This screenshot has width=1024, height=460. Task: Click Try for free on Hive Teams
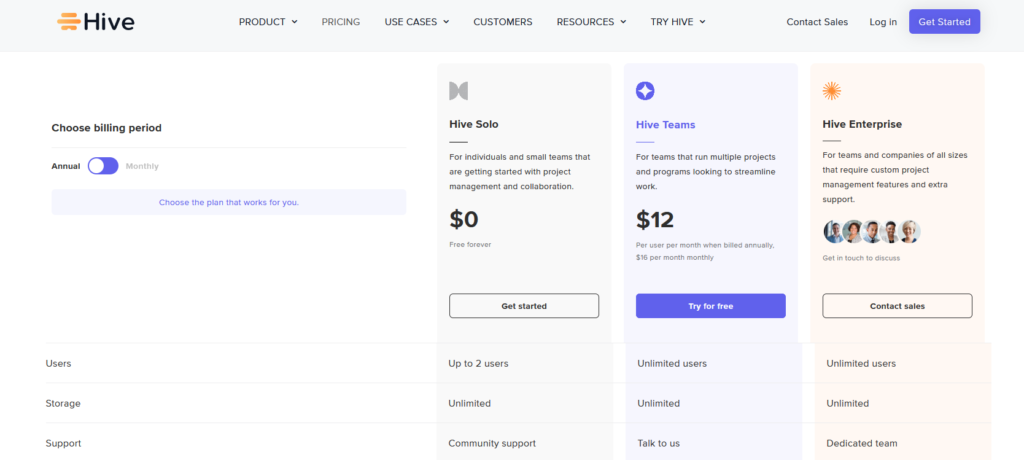[710, 306]
